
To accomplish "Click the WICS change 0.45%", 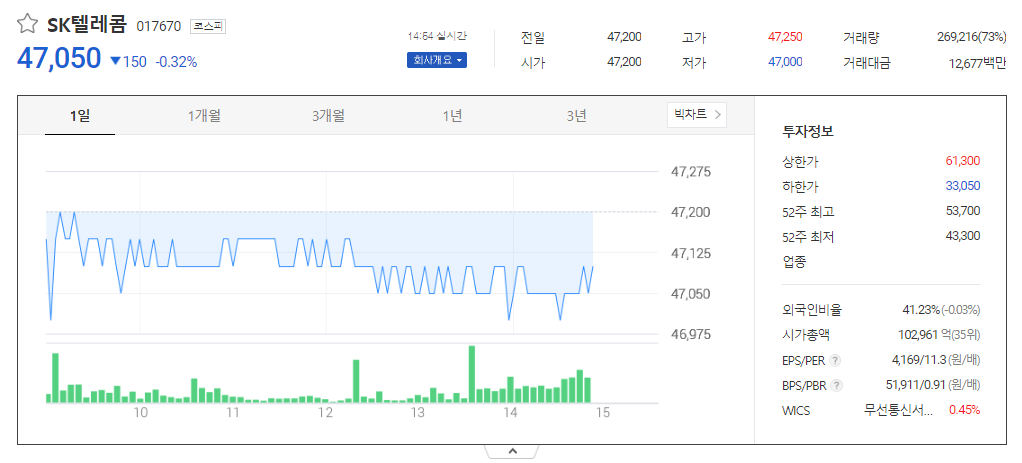I will (965, 410).
